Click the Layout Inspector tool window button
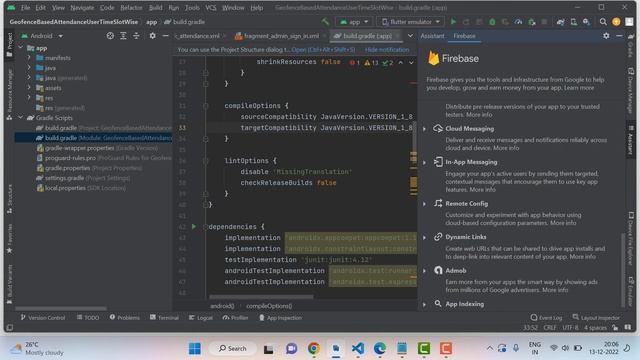The width and height of the screenshot is (640, 360). (x=596, y=318)
